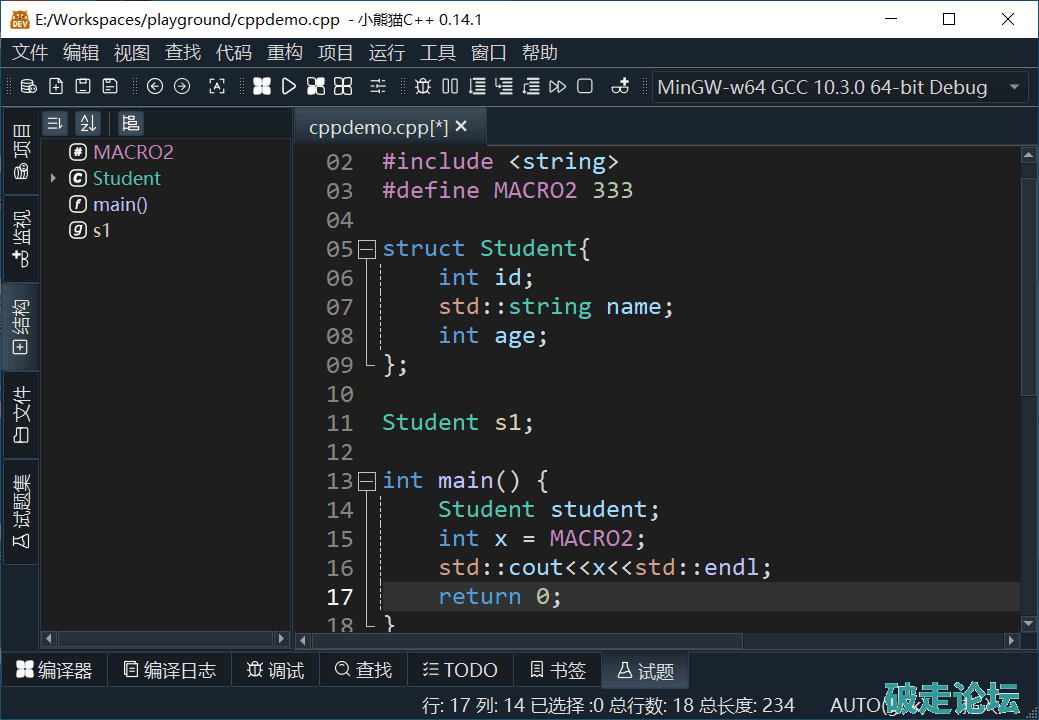Select main() in the structure tree
This screenshot has width=1039, height=720.
coord(120,204)
